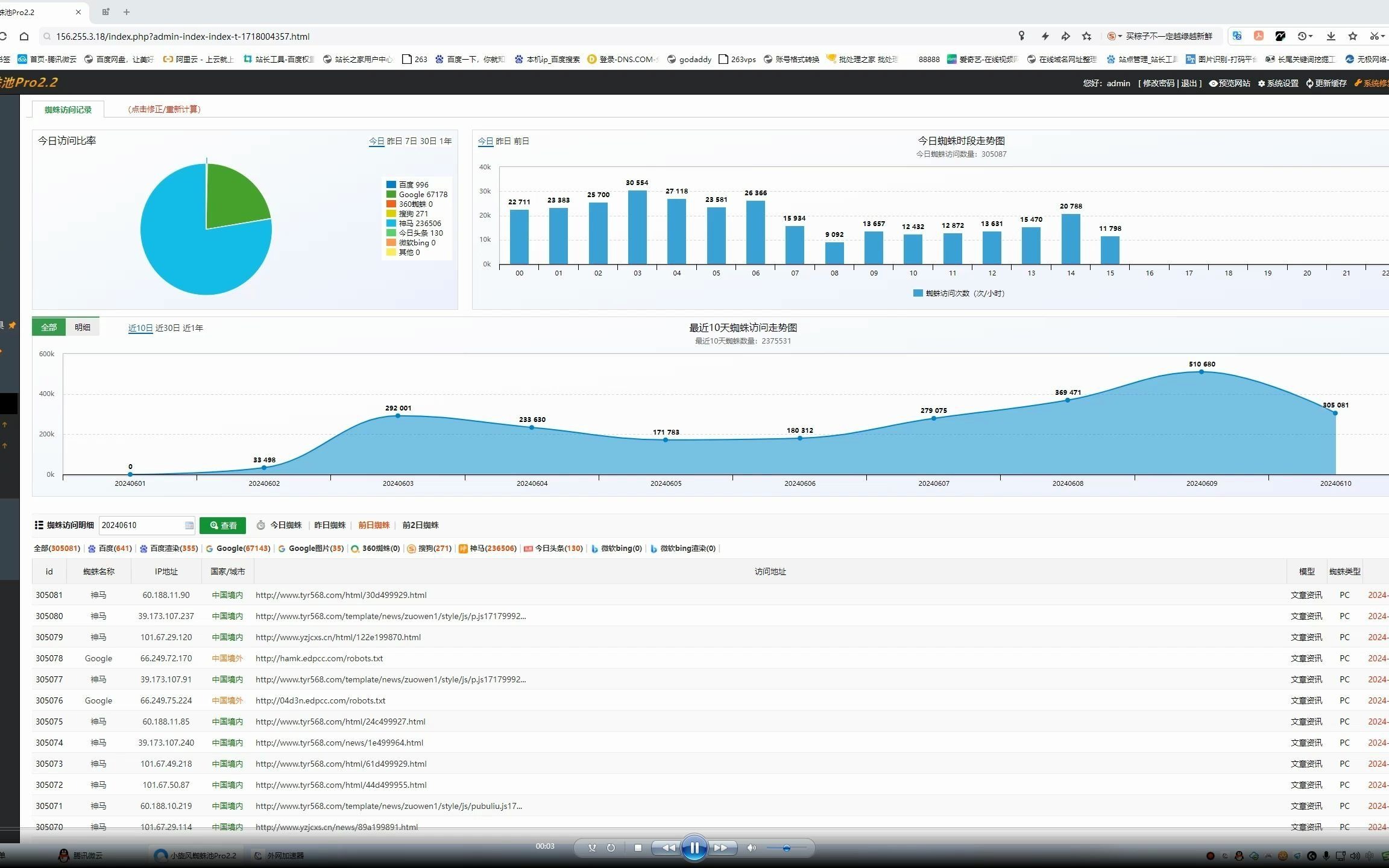
Task: Pause the video with the round pause button
Action: (694, 848)
